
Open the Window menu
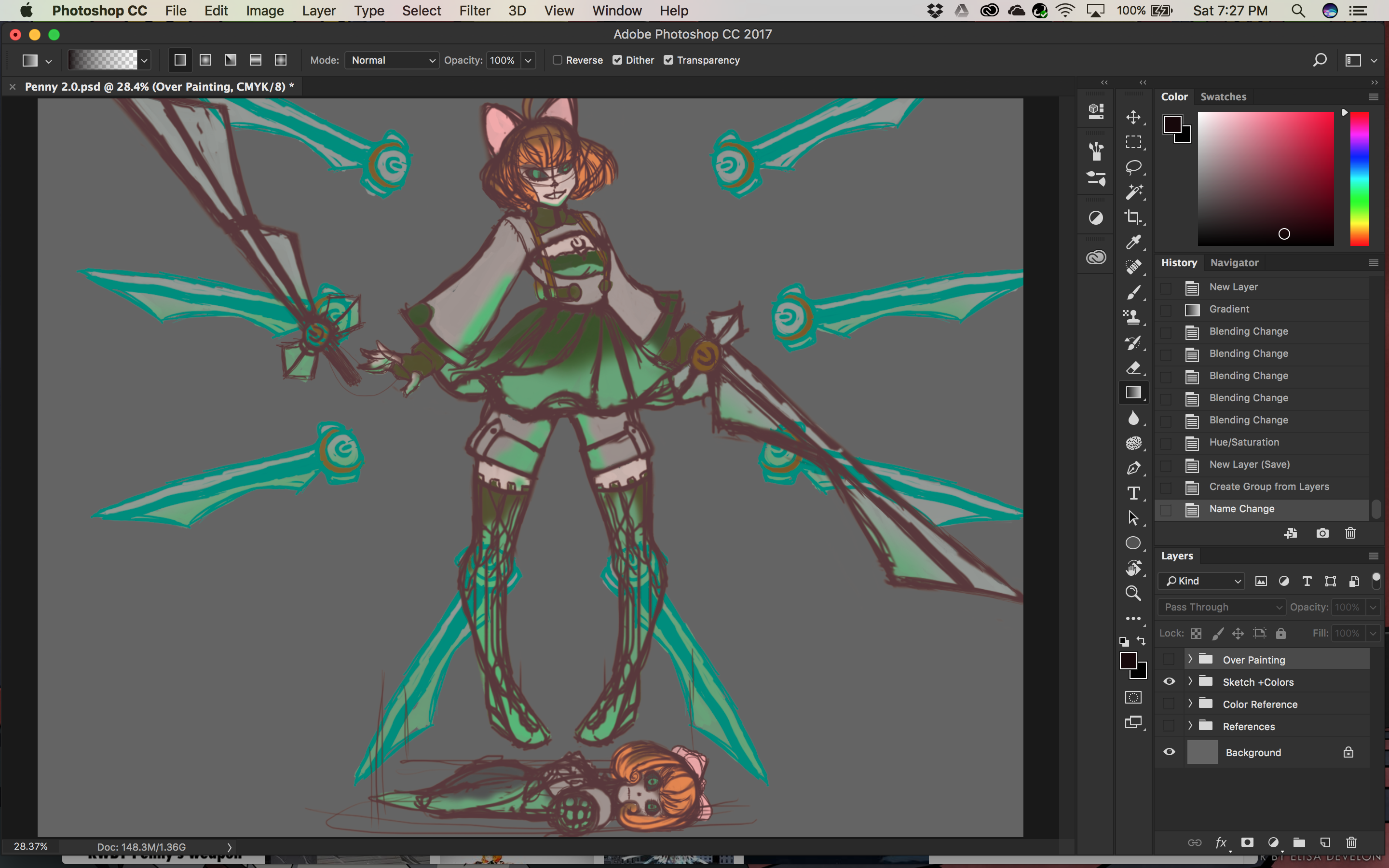tap(616, 11)
